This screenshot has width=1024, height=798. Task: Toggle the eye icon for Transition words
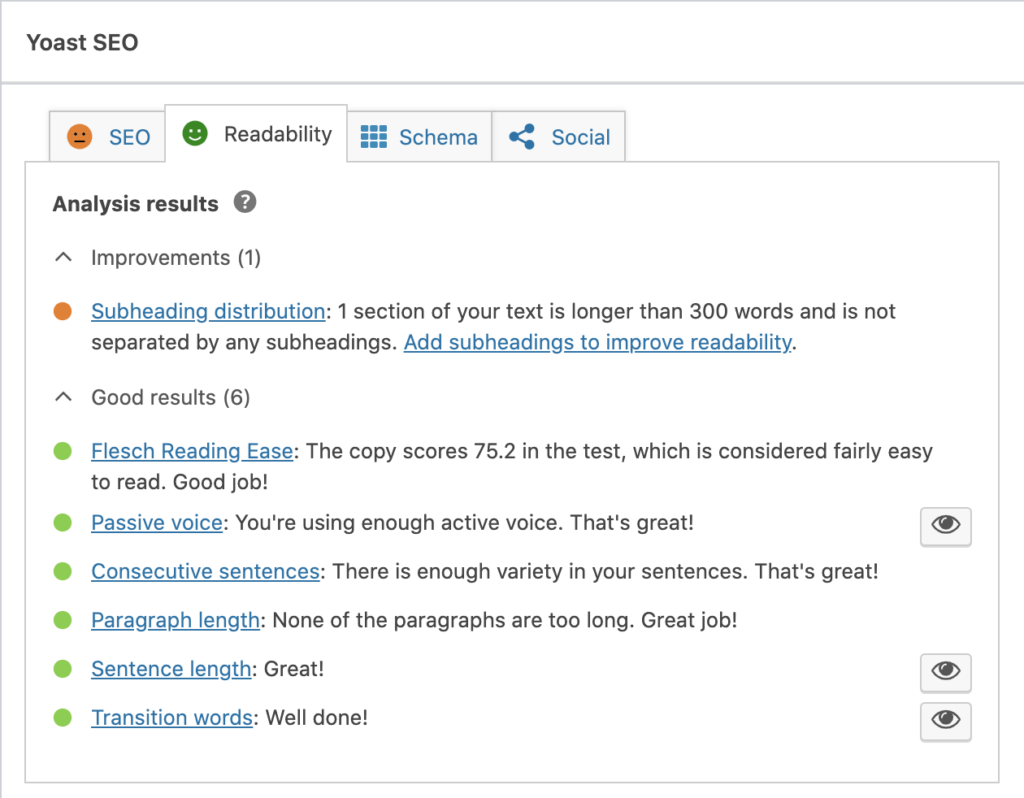click(x=945, y=721)
